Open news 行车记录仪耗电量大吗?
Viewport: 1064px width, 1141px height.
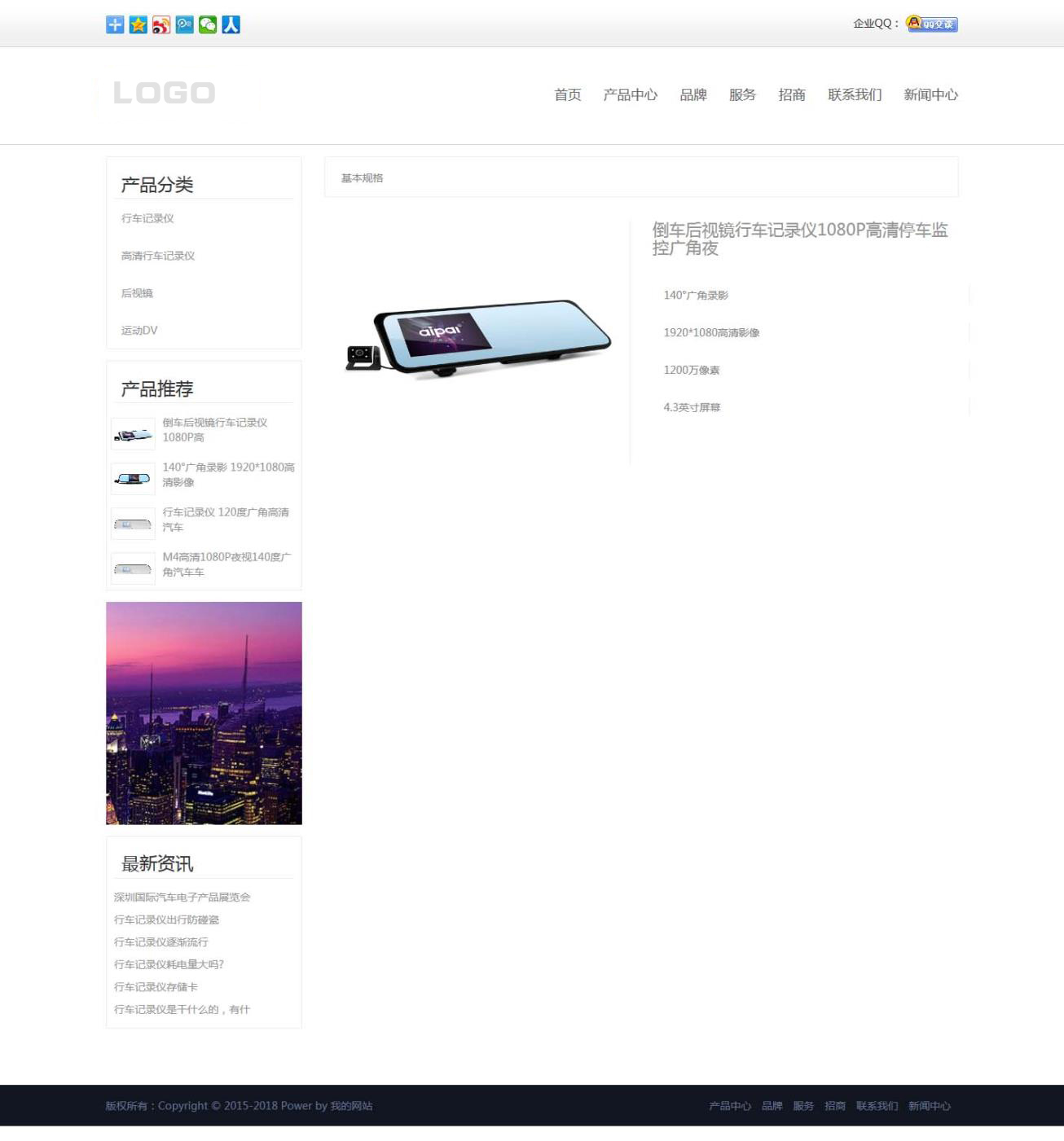(169, 965)
